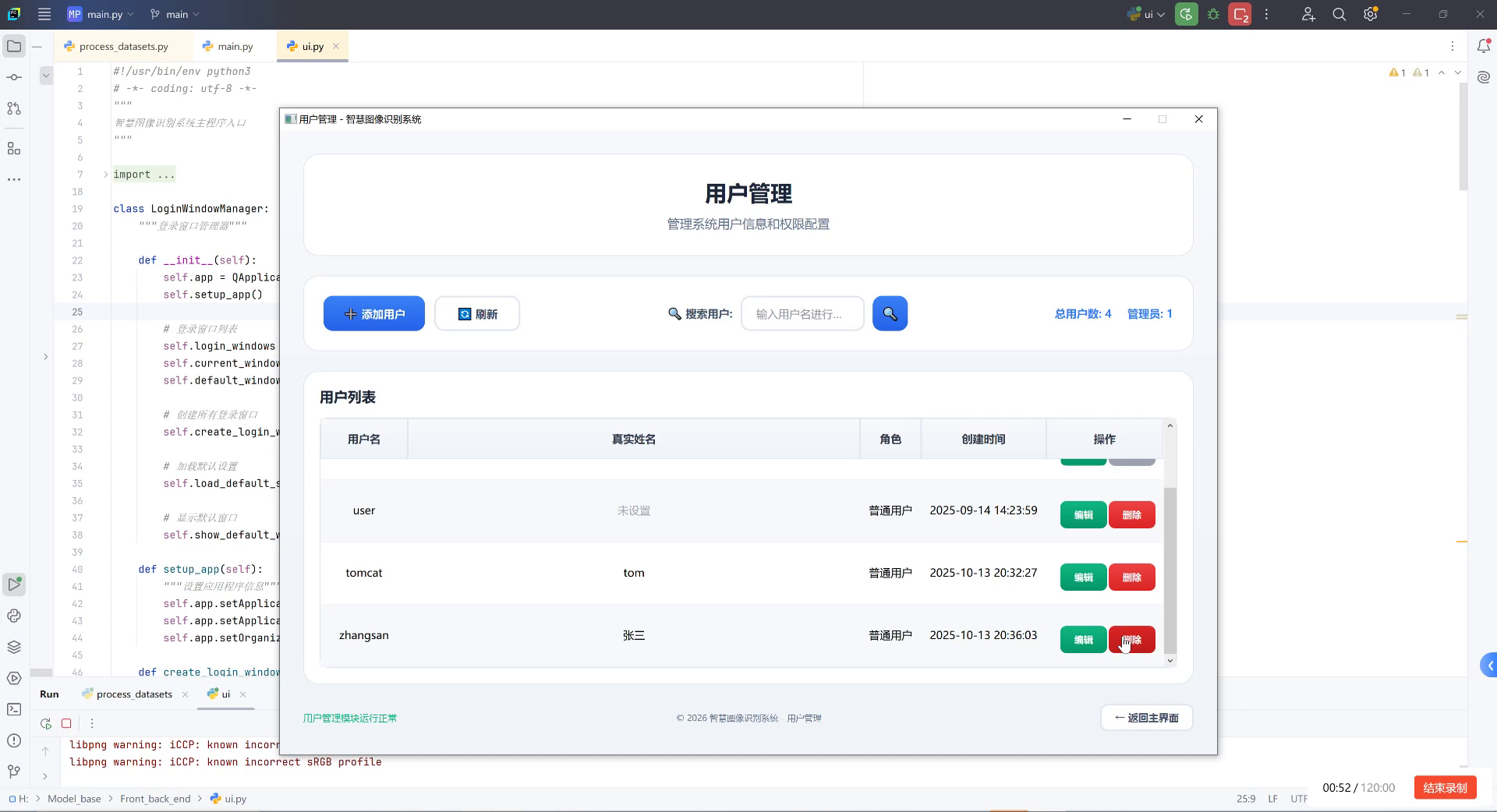Rerun the ui configuration green button
The height and width of the screenshot is (812, 1497).
(x=1186, y=14)
